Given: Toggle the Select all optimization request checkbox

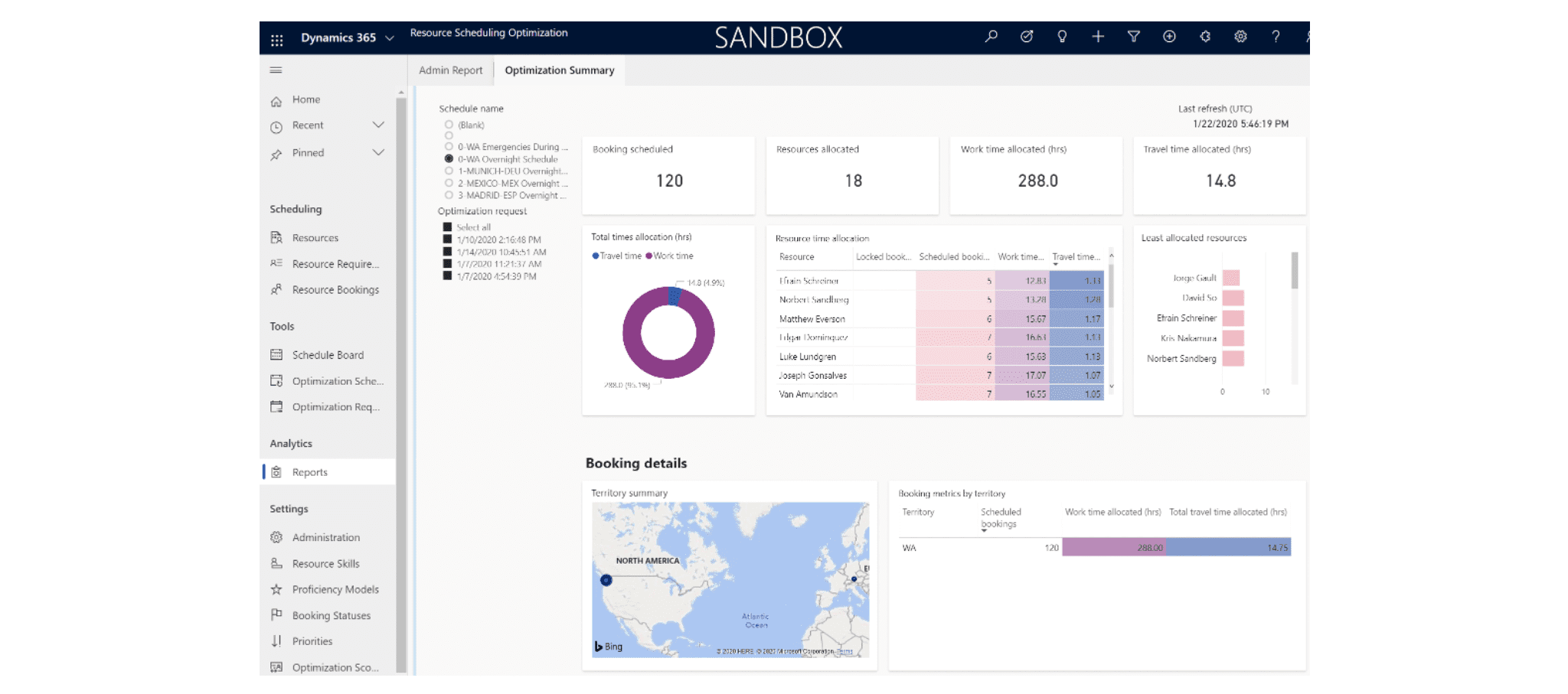Looking at the screenshot, I should pos(447,227).
